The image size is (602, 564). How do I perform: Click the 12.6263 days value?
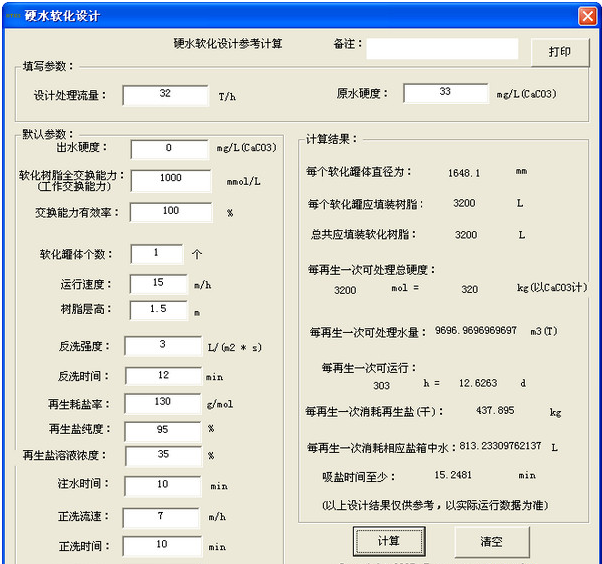point(478,383)
